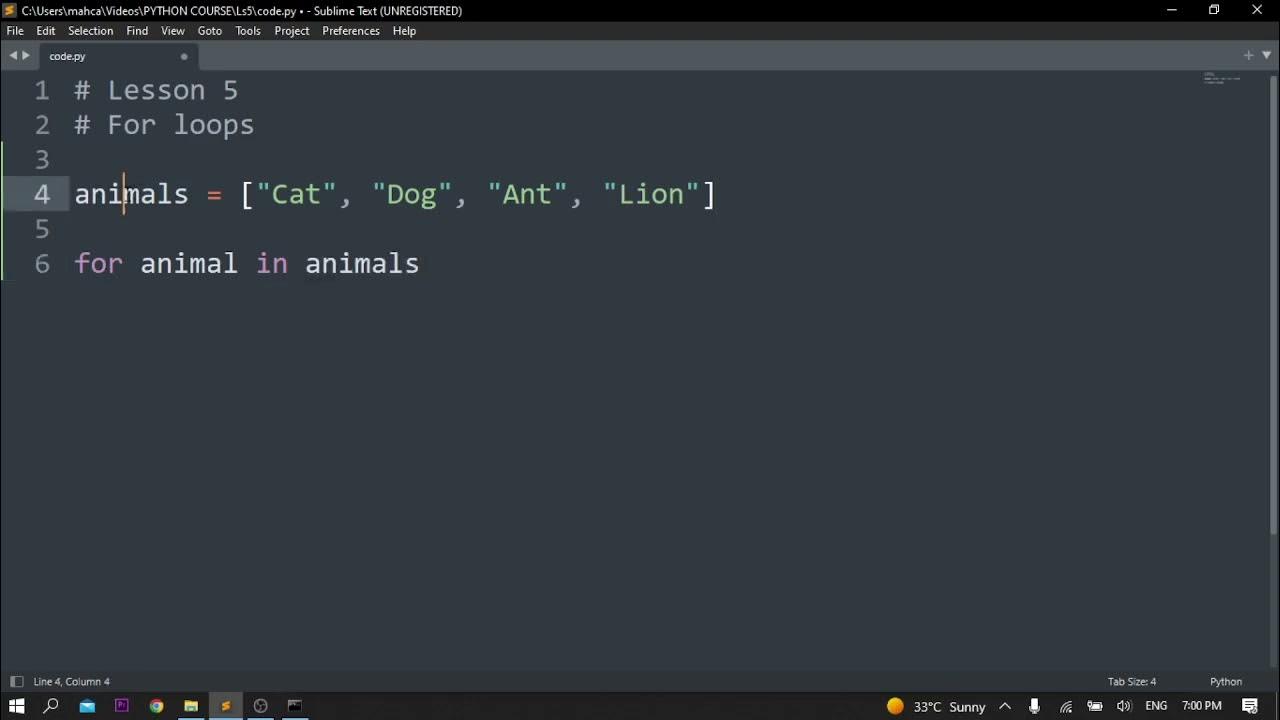Open Google Chrome from taskbar
This screenshot has width=1280, height=720.
point(156,706)
